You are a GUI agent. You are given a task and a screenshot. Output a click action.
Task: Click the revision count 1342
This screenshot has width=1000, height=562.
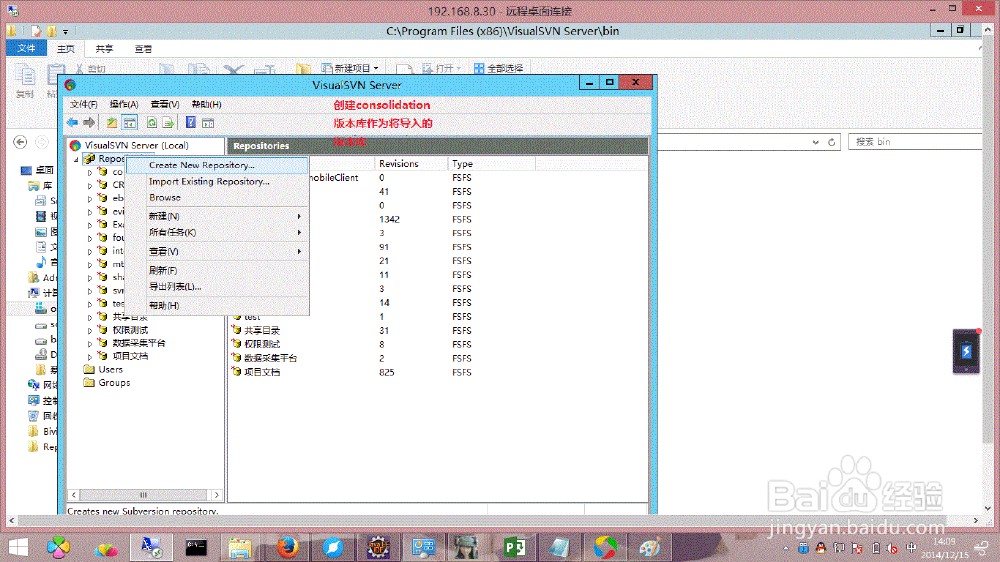389,219
